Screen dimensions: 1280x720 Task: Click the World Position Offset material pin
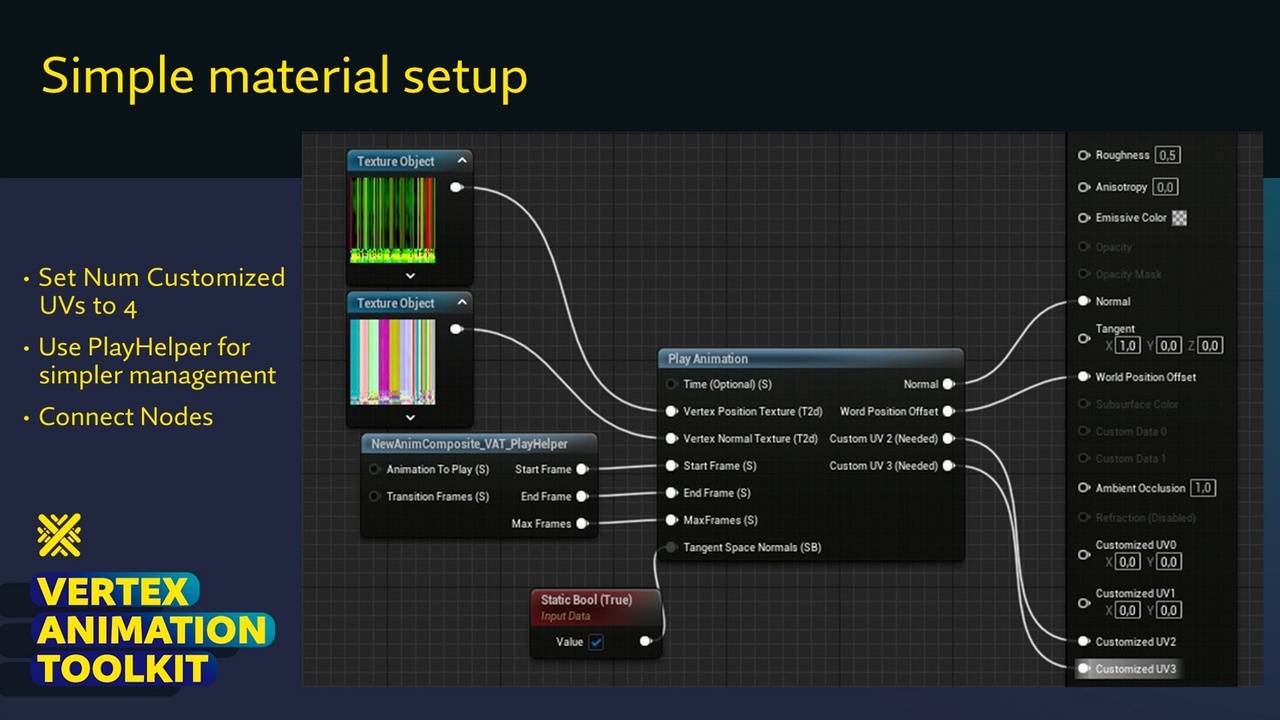[1084, 377]
